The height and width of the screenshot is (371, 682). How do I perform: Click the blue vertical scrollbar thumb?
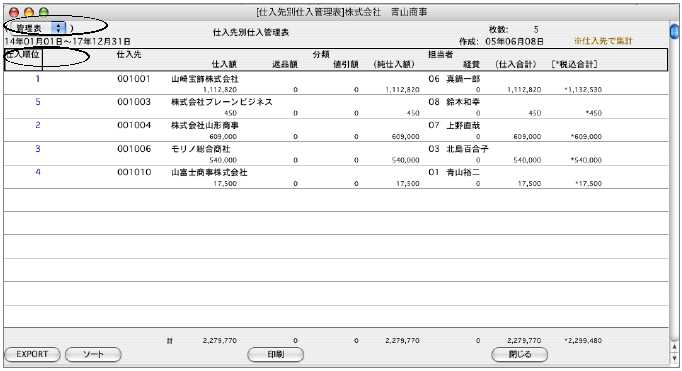coord(675,31)
